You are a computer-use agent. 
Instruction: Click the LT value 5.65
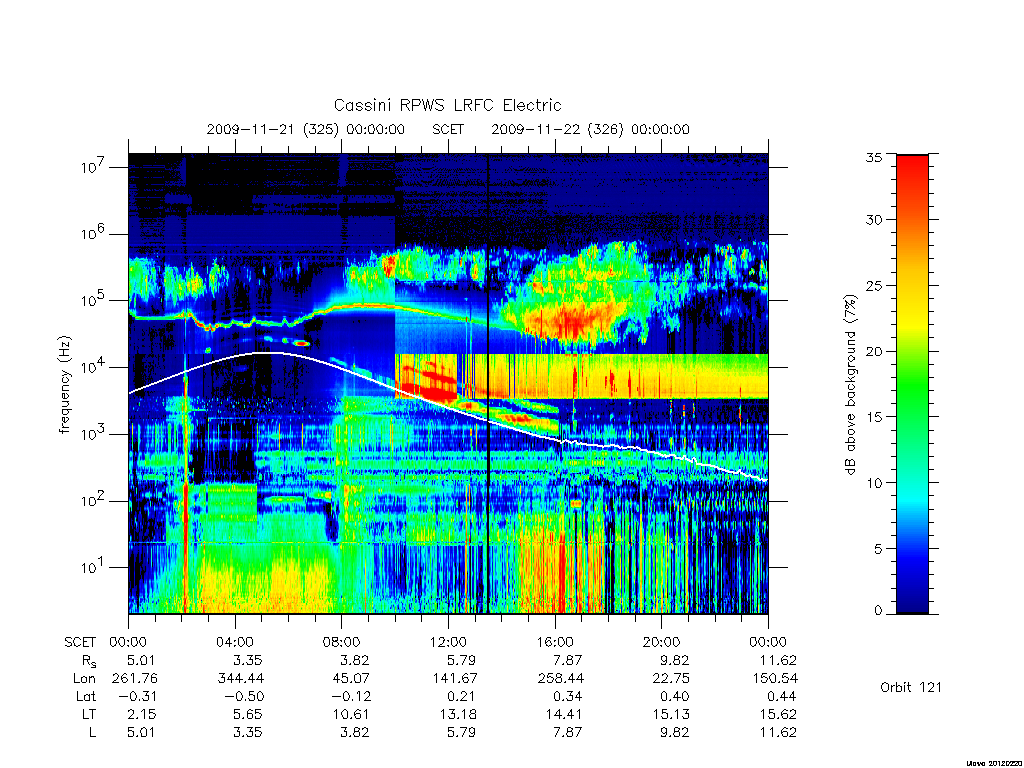tap(248, 714)
